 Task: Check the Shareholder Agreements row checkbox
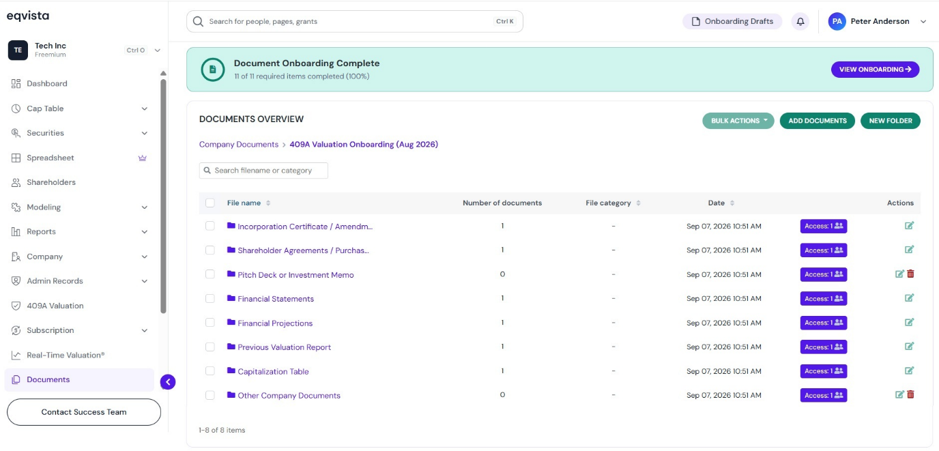click(210, 250)
